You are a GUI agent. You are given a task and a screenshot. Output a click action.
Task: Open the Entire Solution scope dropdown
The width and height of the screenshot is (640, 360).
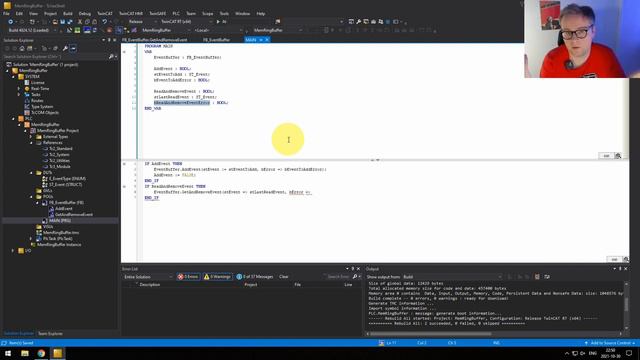click(148, 277)
